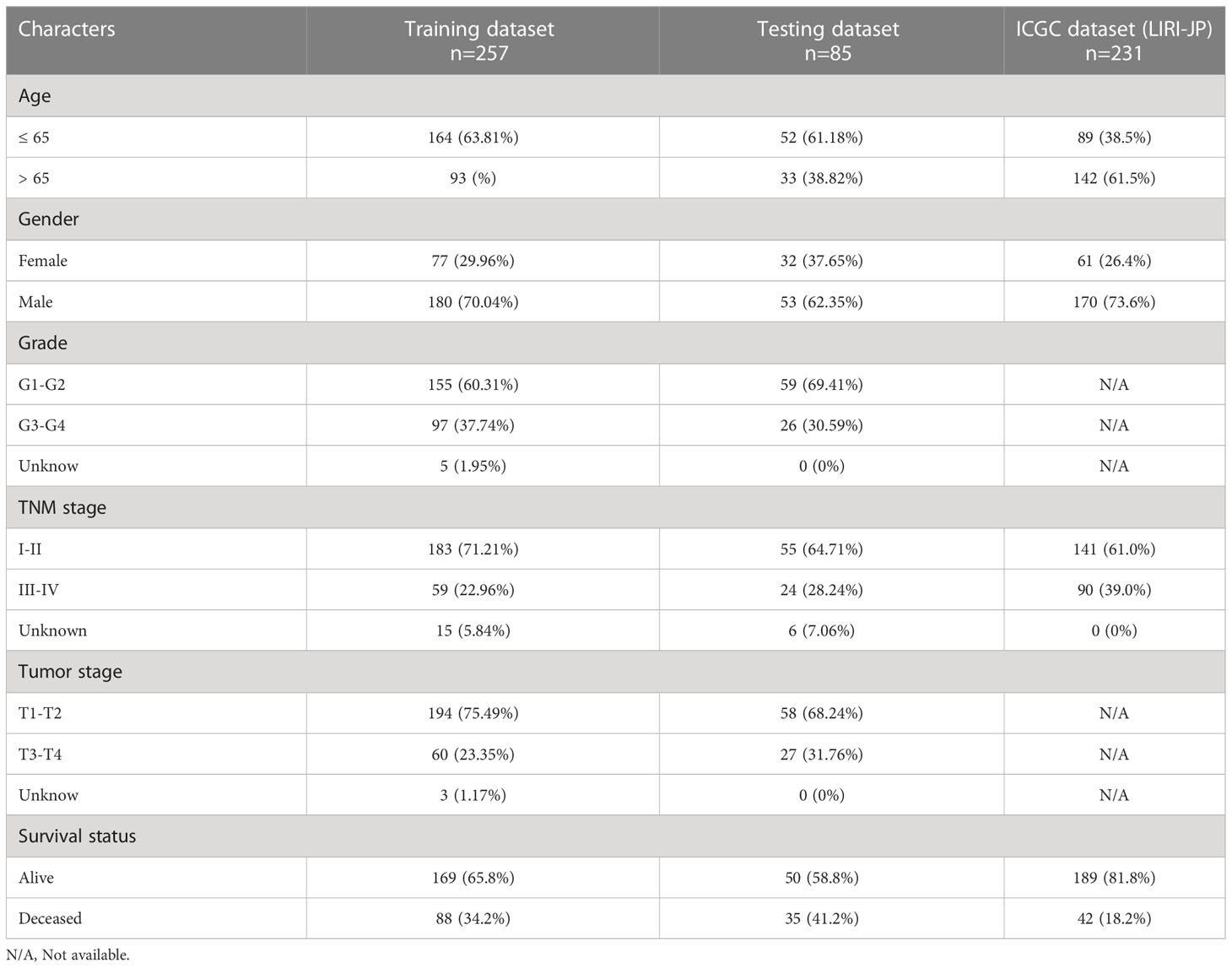Viewport: 1232px width, 968px height.
Task: Select the 'Unknown' row label
Action: click(52, 630)
